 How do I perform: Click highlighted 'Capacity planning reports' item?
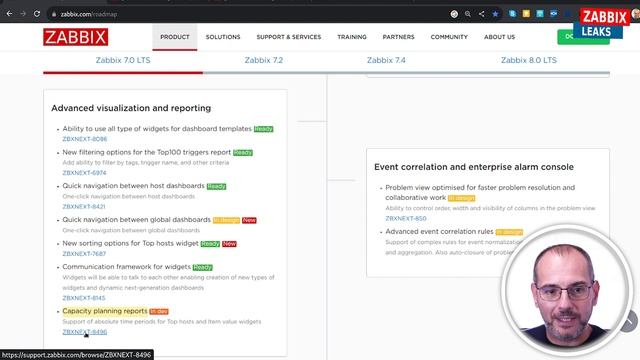coord(105,311)
